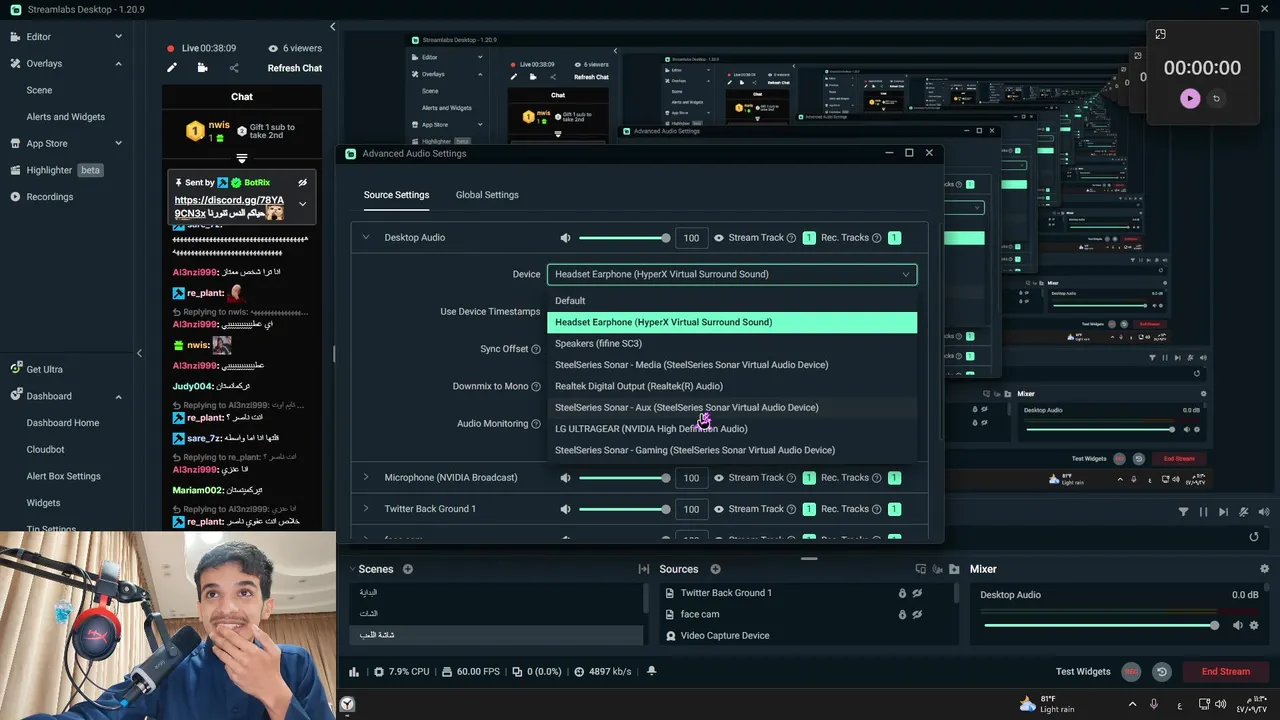1280x720 pixels.
Task: Lock the face cam source
Action: pos(902,614)
